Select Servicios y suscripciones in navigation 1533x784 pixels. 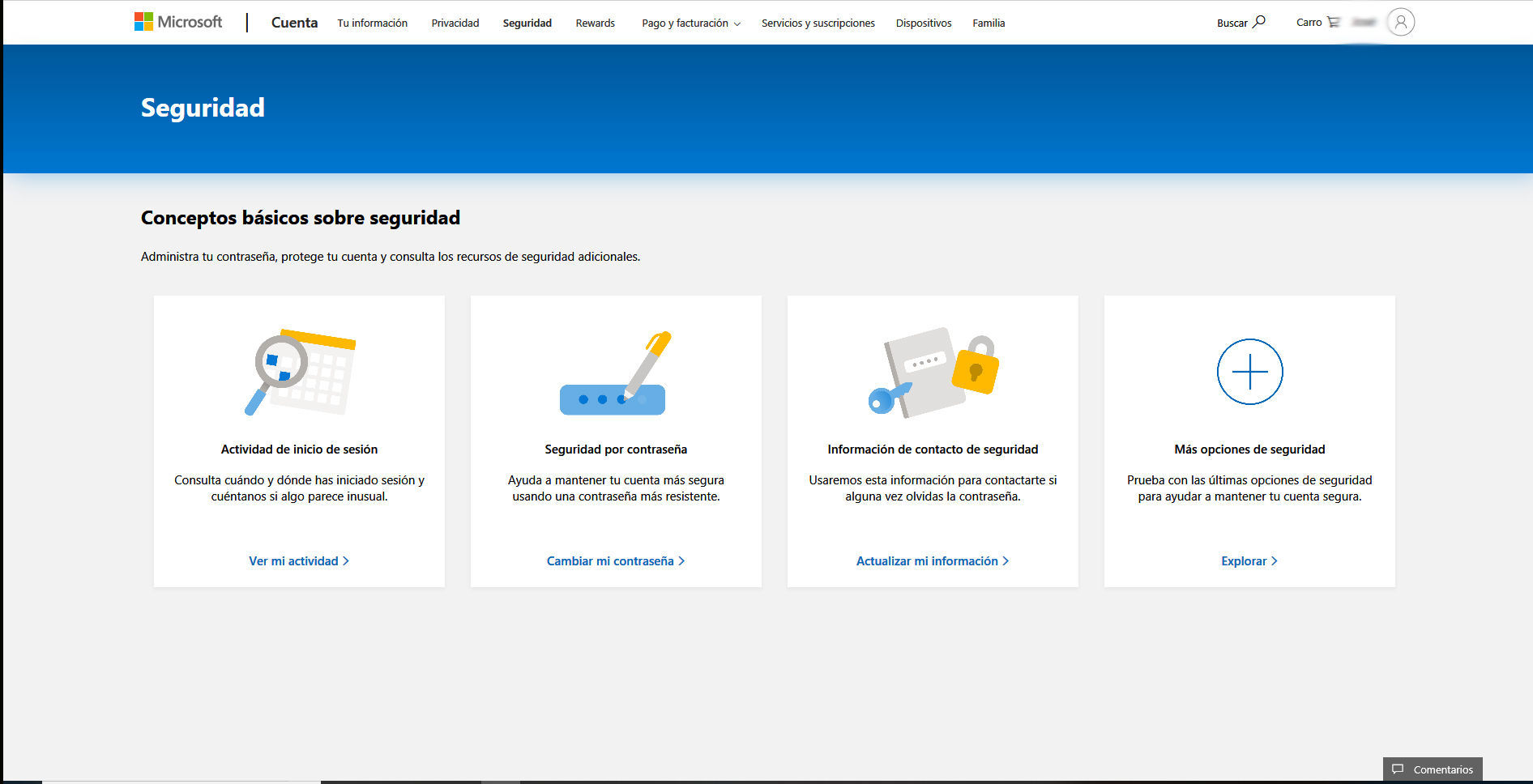[818, 23]
